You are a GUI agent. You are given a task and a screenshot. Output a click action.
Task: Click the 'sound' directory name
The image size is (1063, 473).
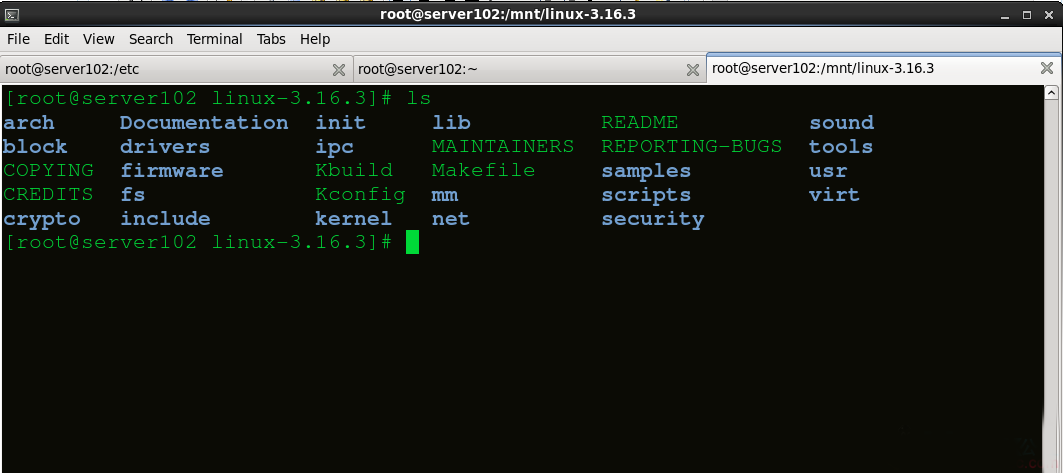coord(841,123)
